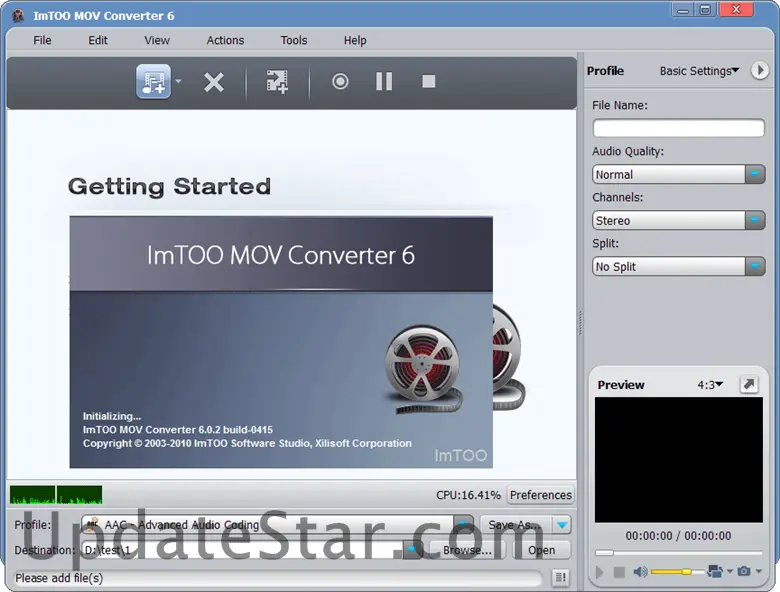Click the Remove (X) toolbar icon

coord(214,82)
